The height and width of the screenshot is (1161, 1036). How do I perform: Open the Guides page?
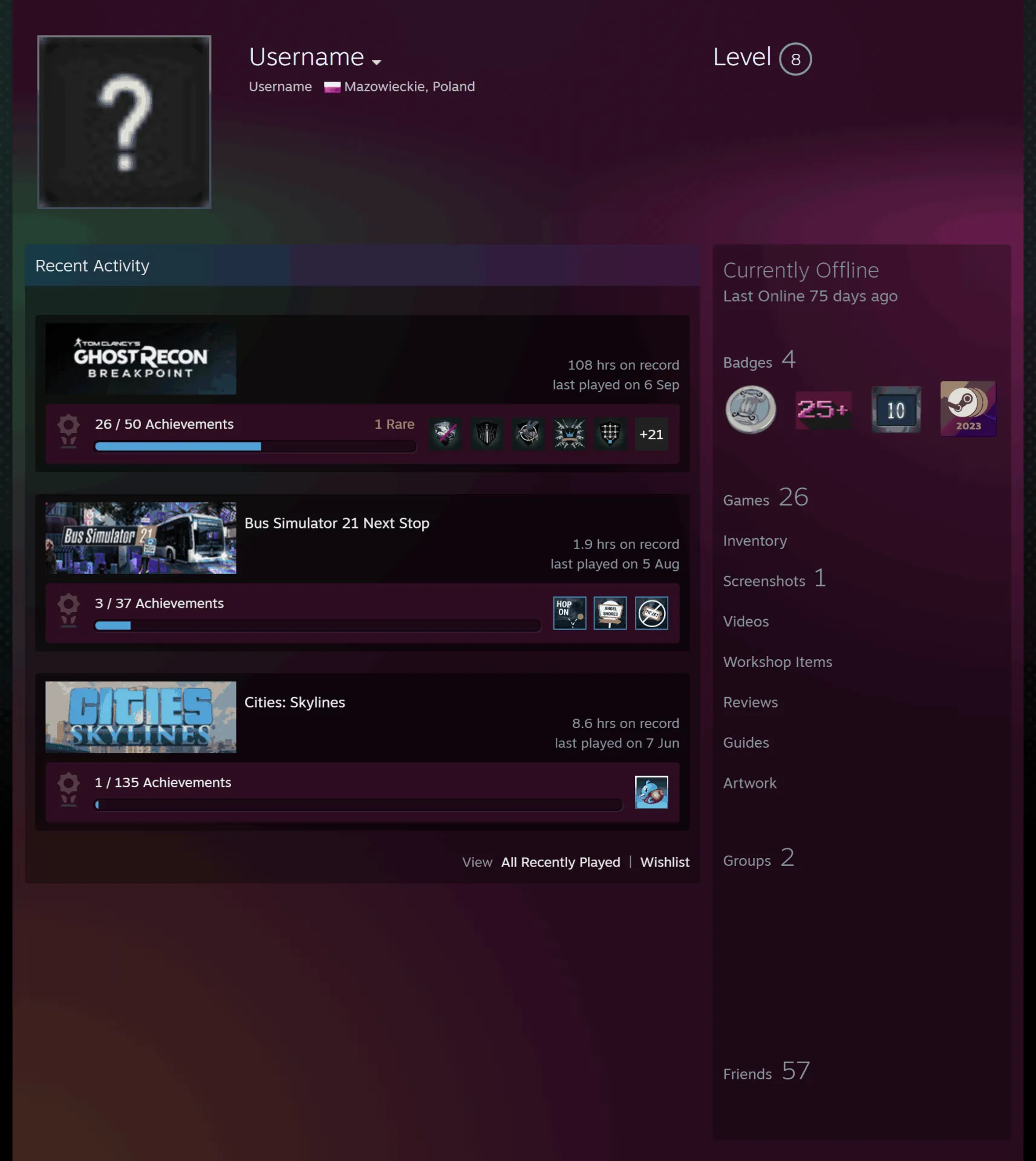746,743
